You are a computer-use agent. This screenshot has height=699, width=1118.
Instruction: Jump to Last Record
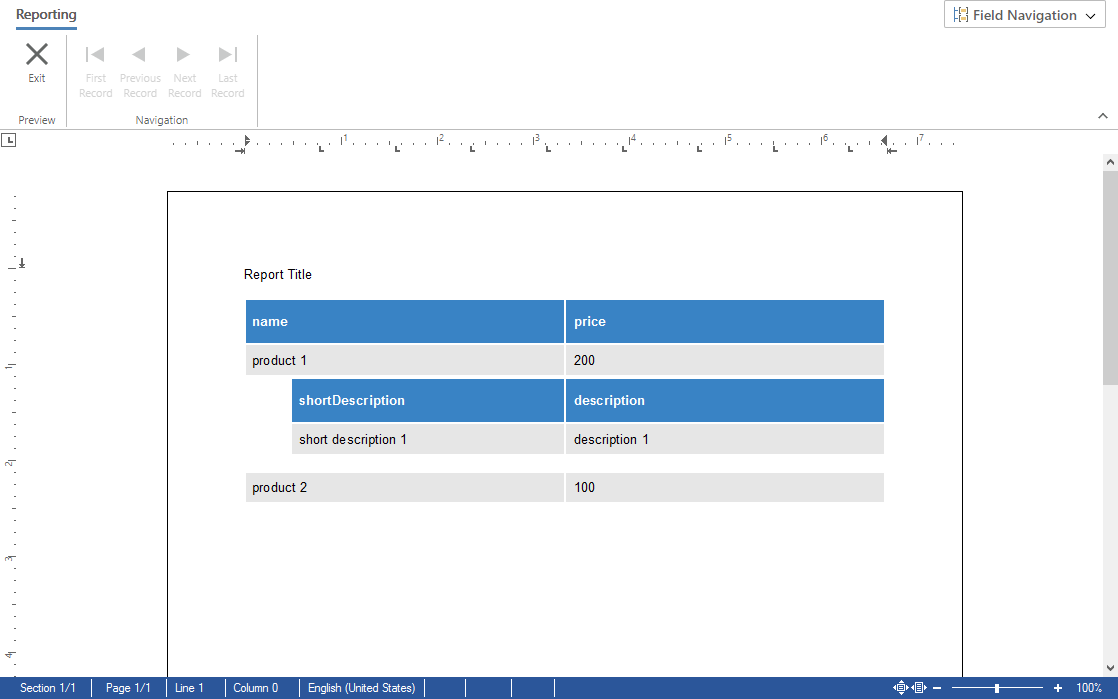coord(227,72)
